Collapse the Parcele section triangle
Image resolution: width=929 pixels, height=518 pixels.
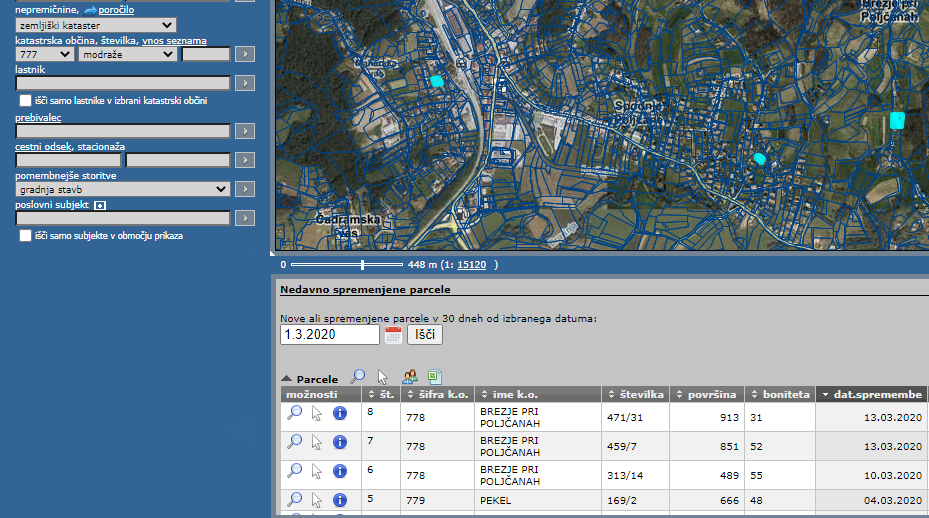tap(287, 379)
